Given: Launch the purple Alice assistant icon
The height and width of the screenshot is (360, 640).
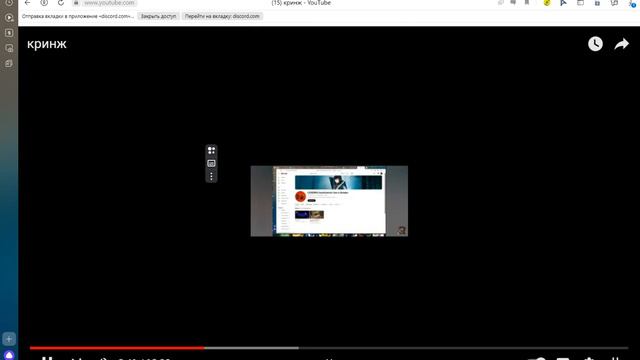Looking at the screenshot, I should coord(9,355).
